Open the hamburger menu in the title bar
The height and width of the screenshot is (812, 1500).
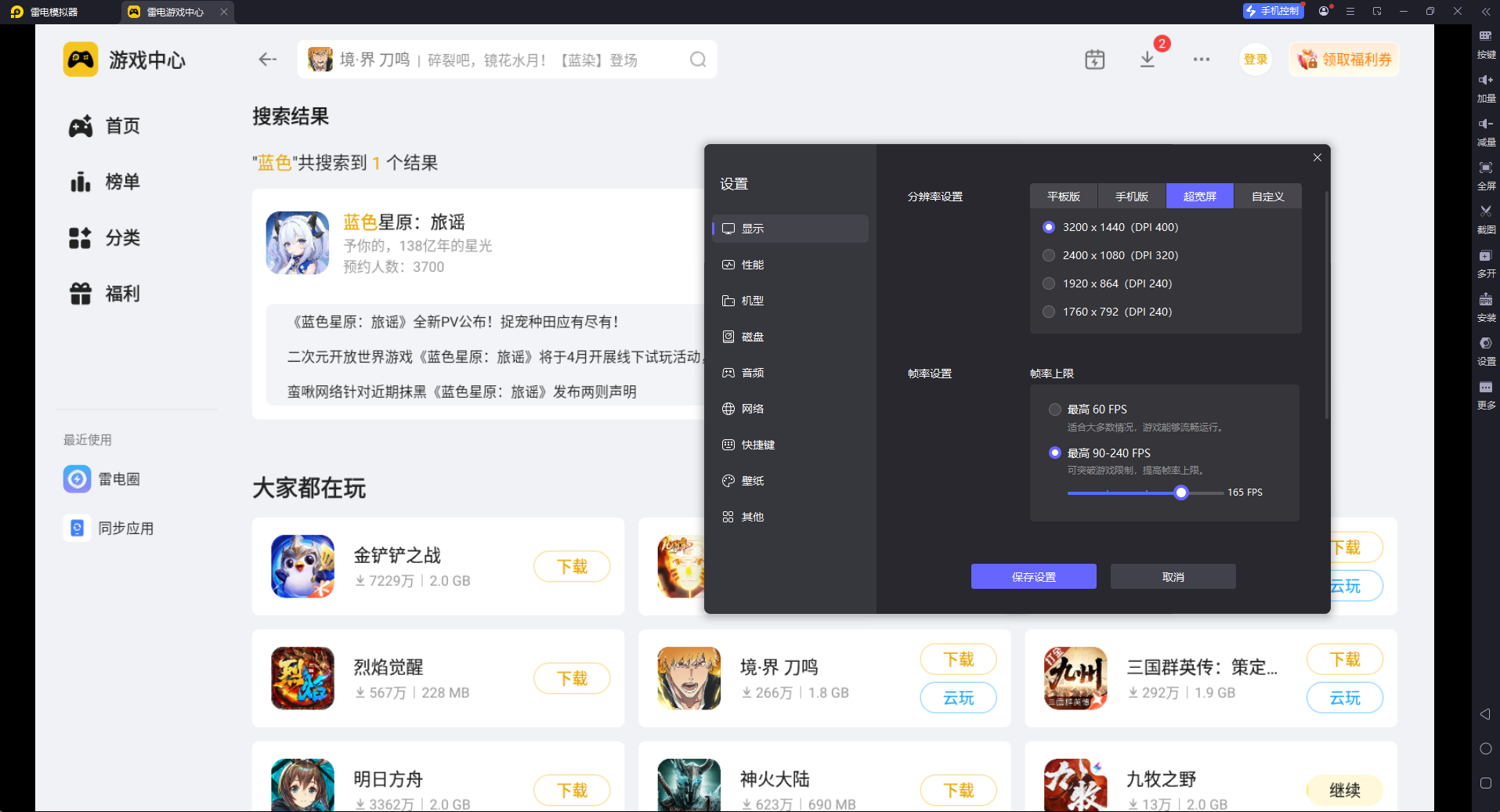tap(1350, 11)
